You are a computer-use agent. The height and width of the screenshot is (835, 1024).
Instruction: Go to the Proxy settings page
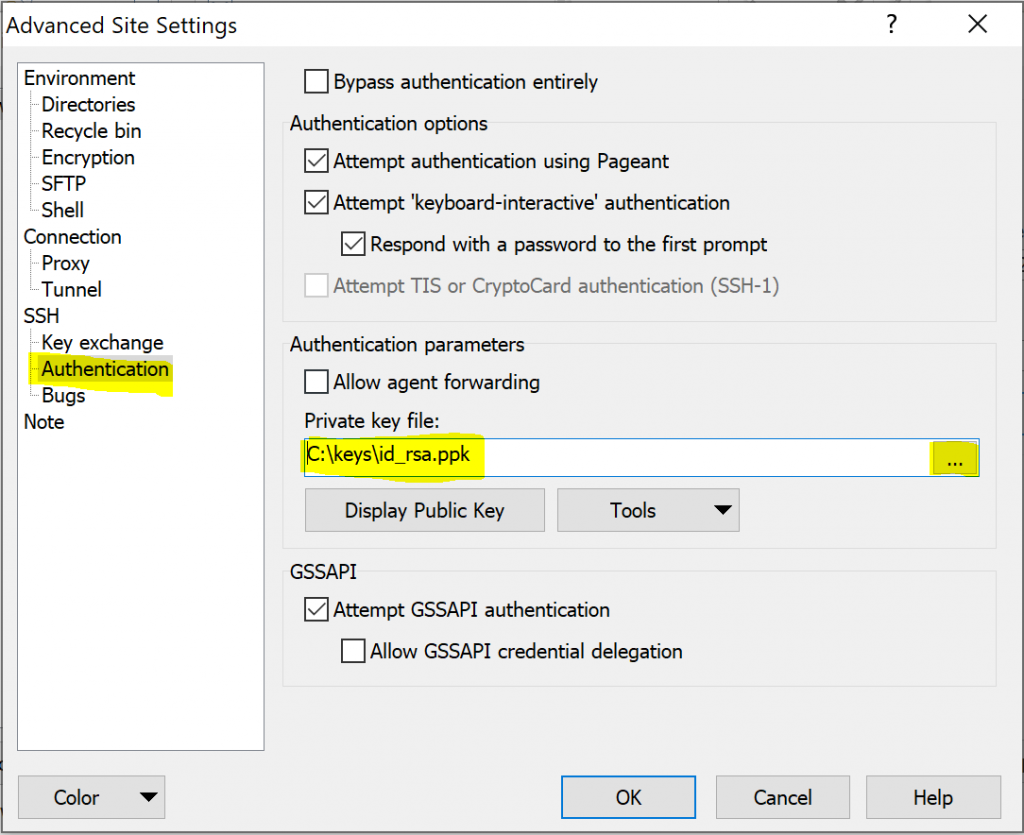66,264
